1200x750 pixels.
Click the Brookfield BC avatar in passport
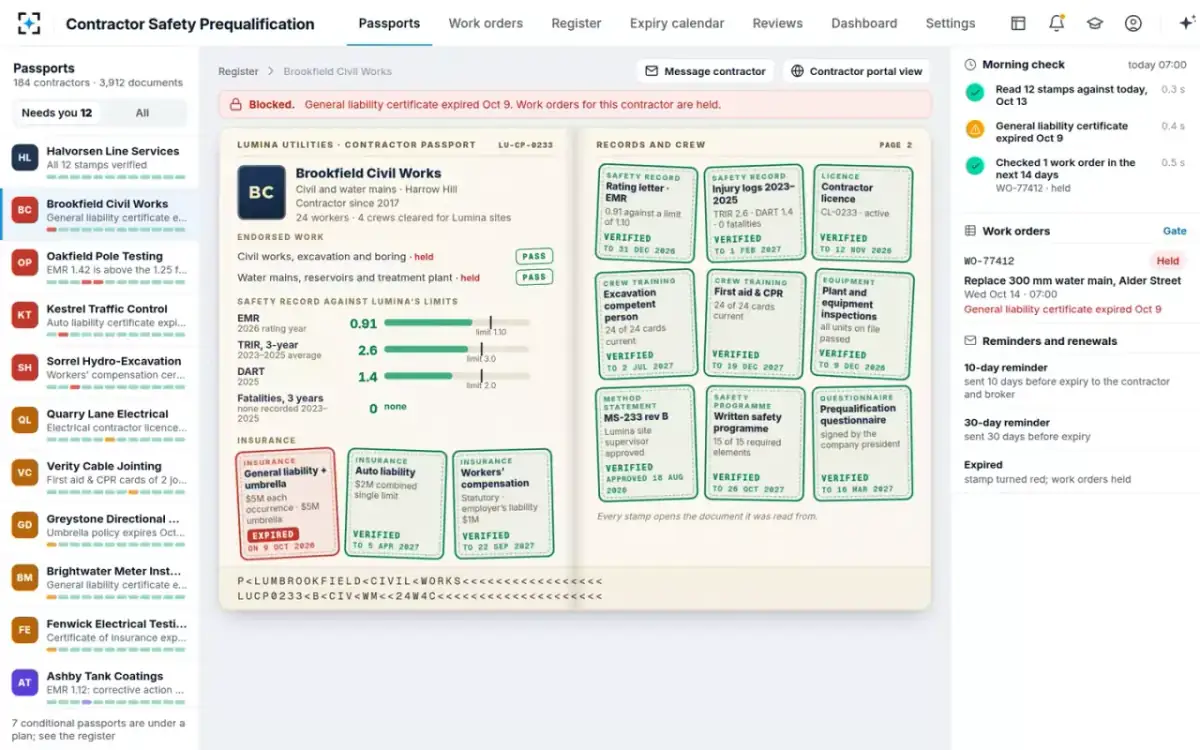[x=261, y=192]
